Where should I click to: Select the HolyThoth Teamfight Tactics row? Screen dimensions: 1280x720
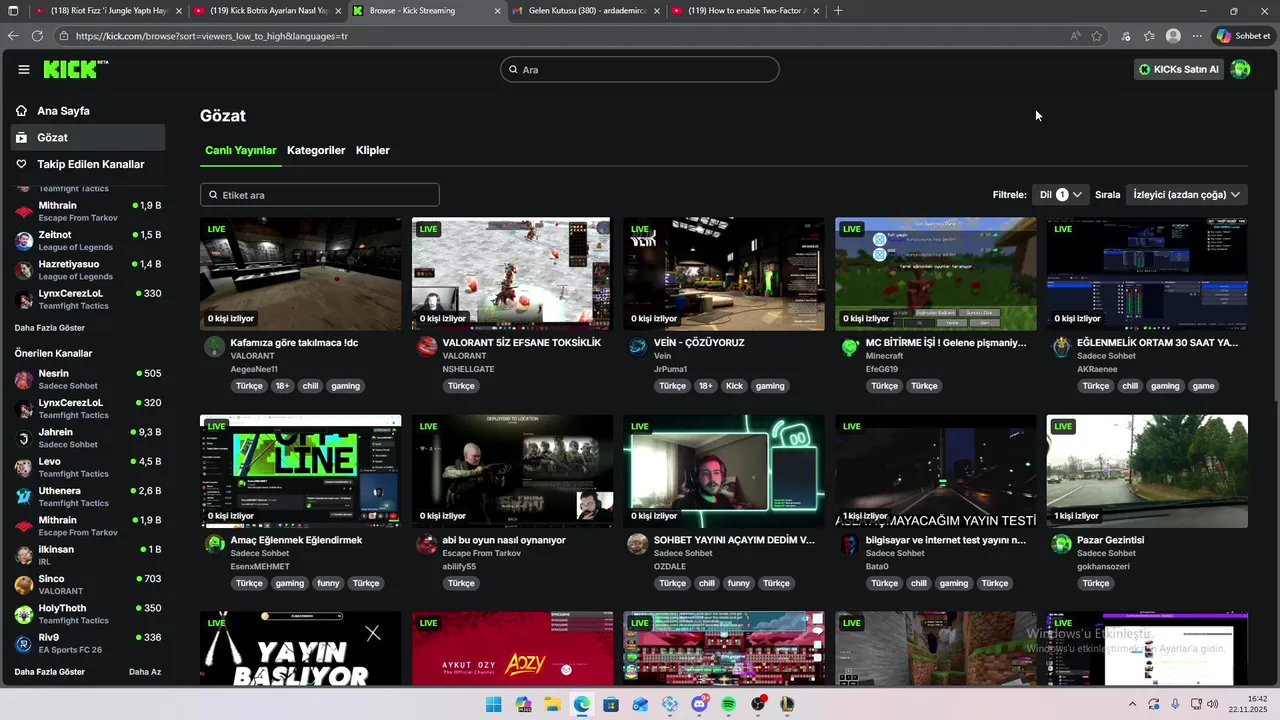pos(88,614)
